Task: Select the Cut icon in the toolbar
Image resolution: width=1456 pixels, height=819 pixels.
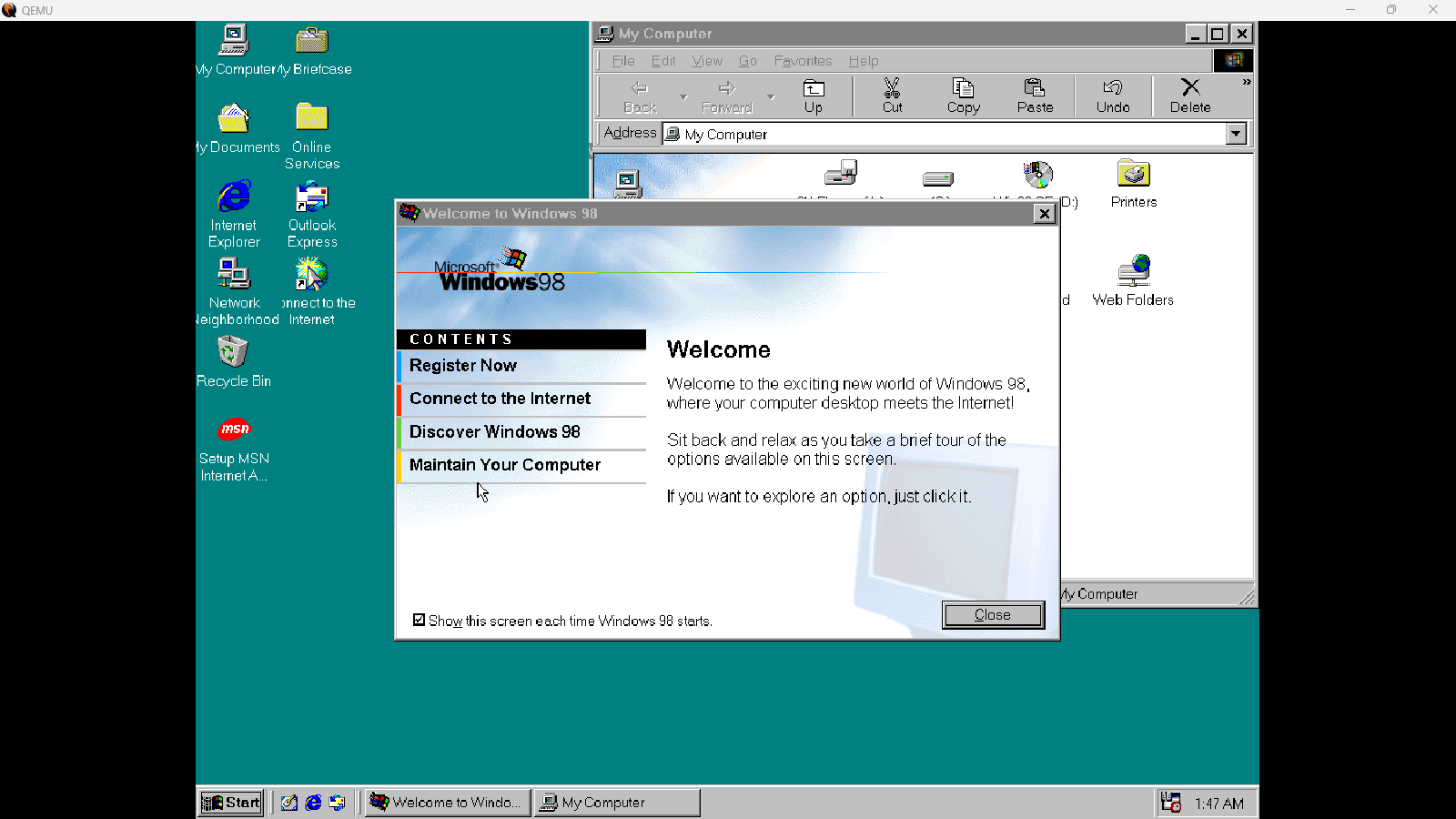Action: [x=891, y=96]
